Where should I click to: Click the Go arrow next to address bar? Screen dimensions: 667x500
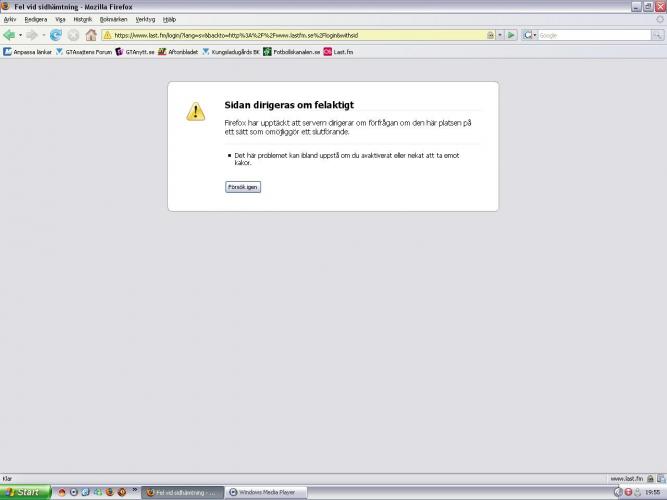[512, 35]
